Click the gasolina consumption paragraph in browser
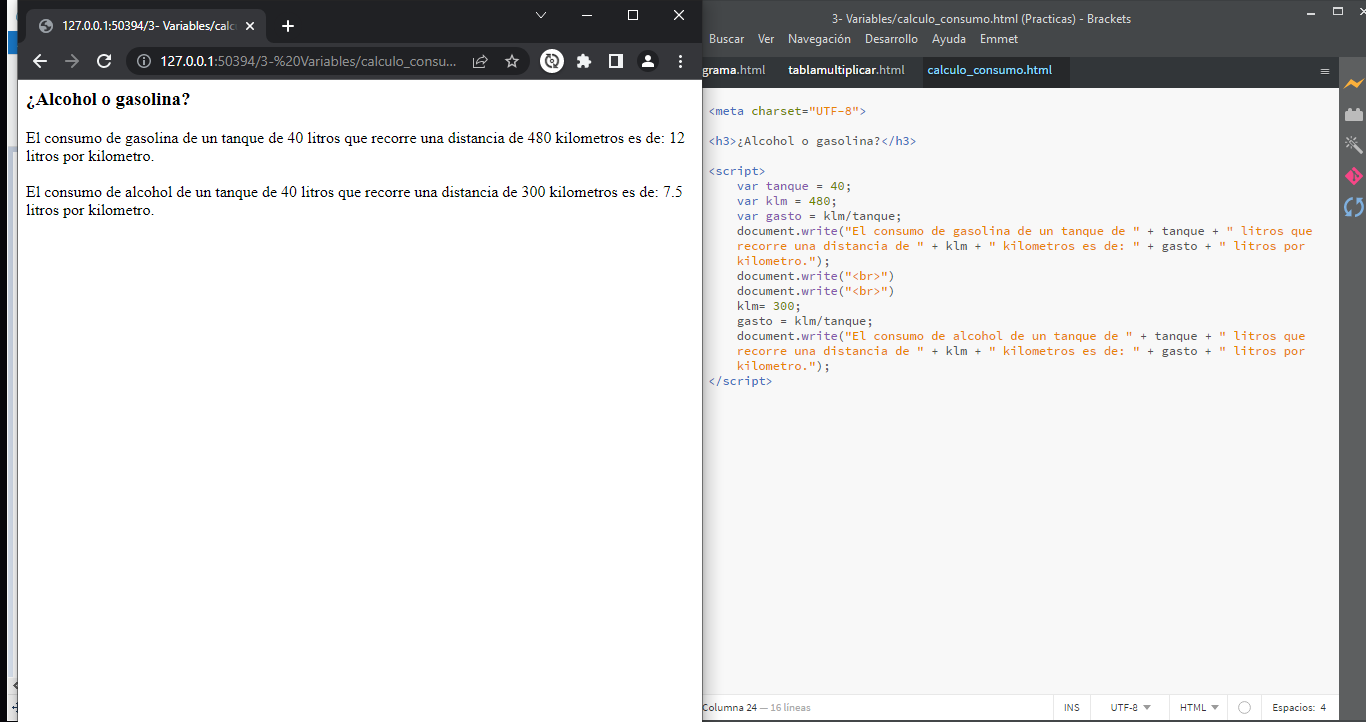Screen dimensions: 1366x722 click(356, 147)
